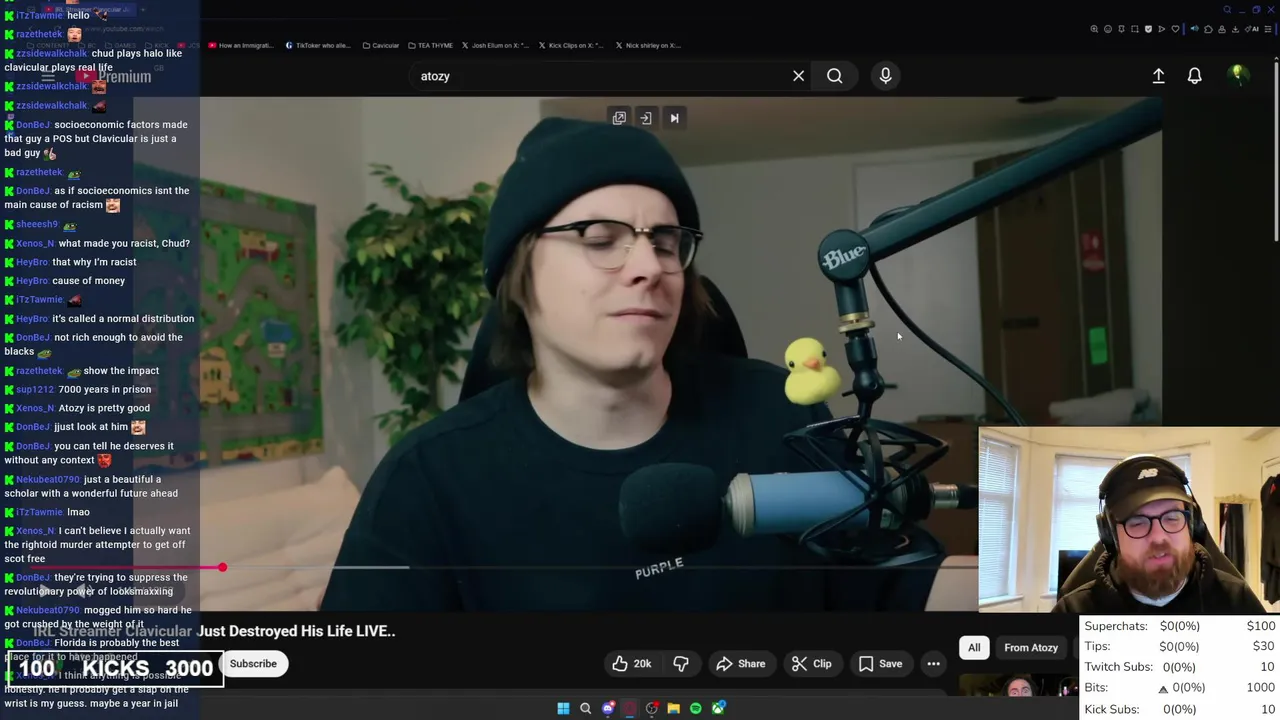Open the 'How an immigrati...' bookmark
The image size is (1280, 720).
240,45
